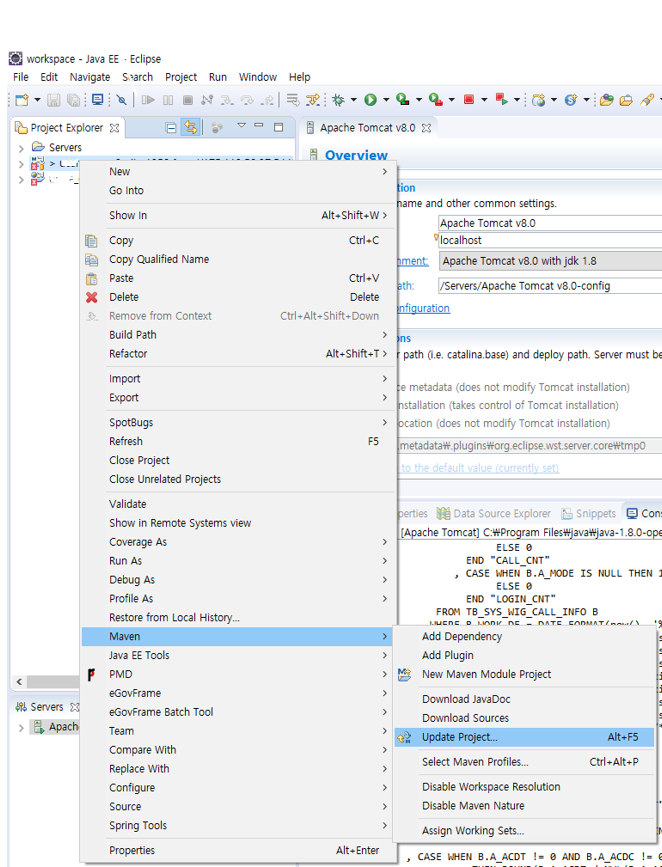Open dropdown arrow next to New icon
Screen dimensions: 662x867
pos(37,100)
